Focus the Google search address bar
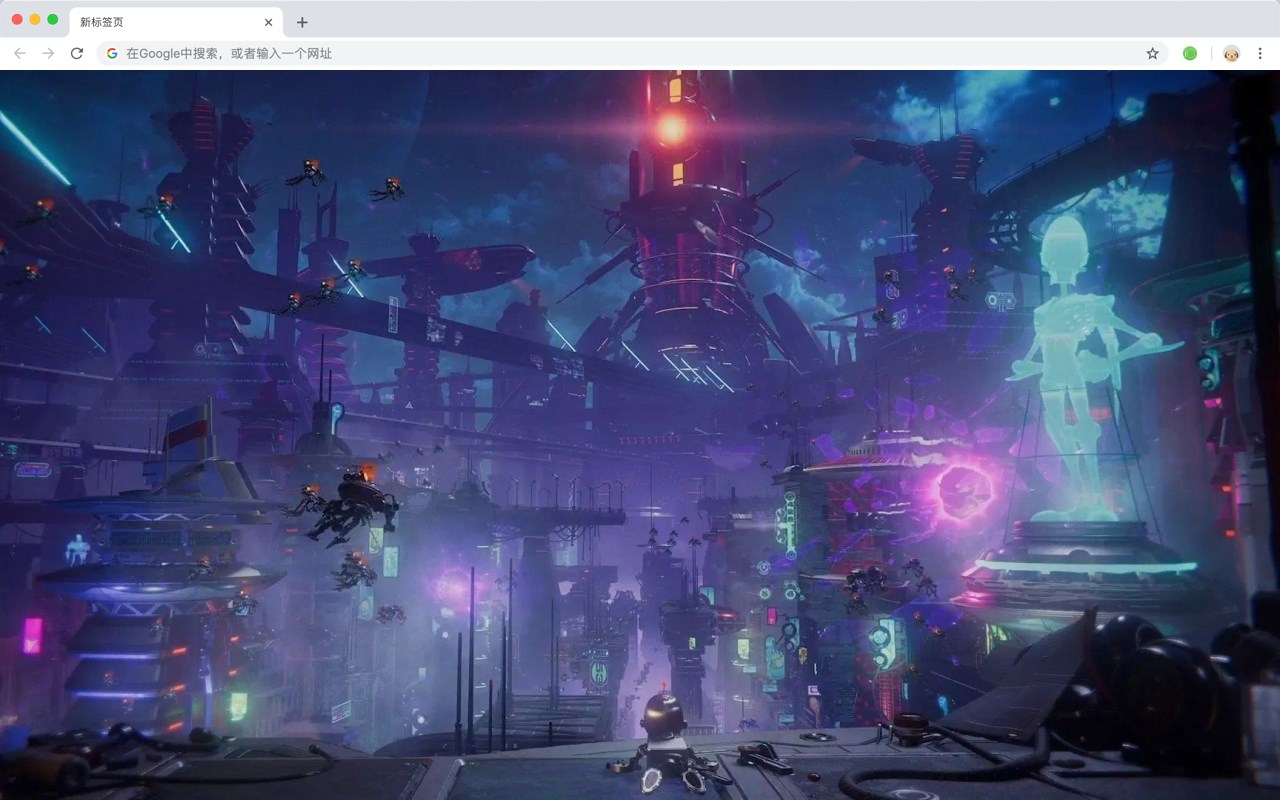The height and width of the screenshot is (800, 1280). pyautogui.click(x=632, y=53)
